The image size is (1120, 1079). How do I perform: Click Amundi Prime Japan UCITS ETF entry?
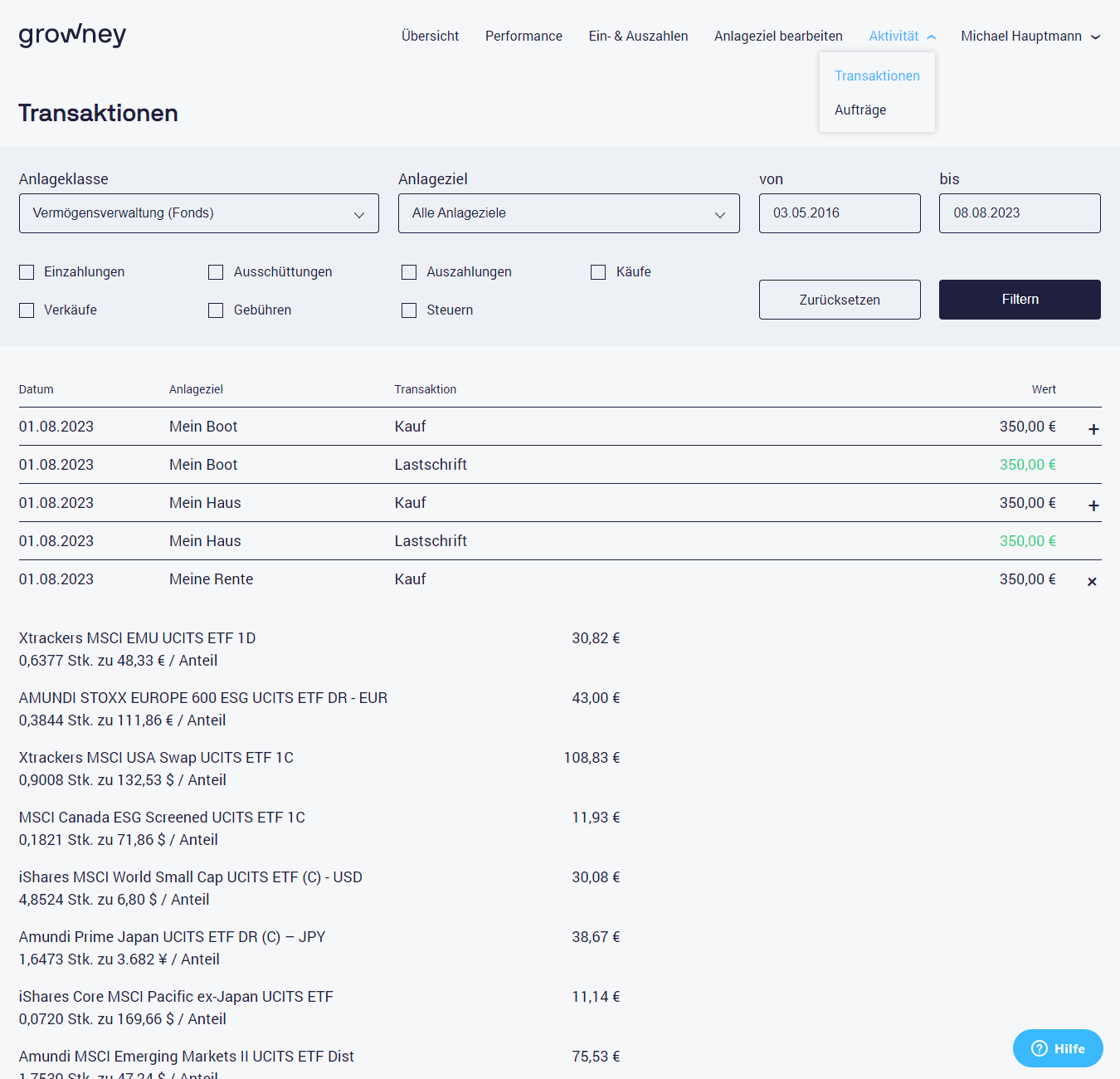tap(172, 937)
